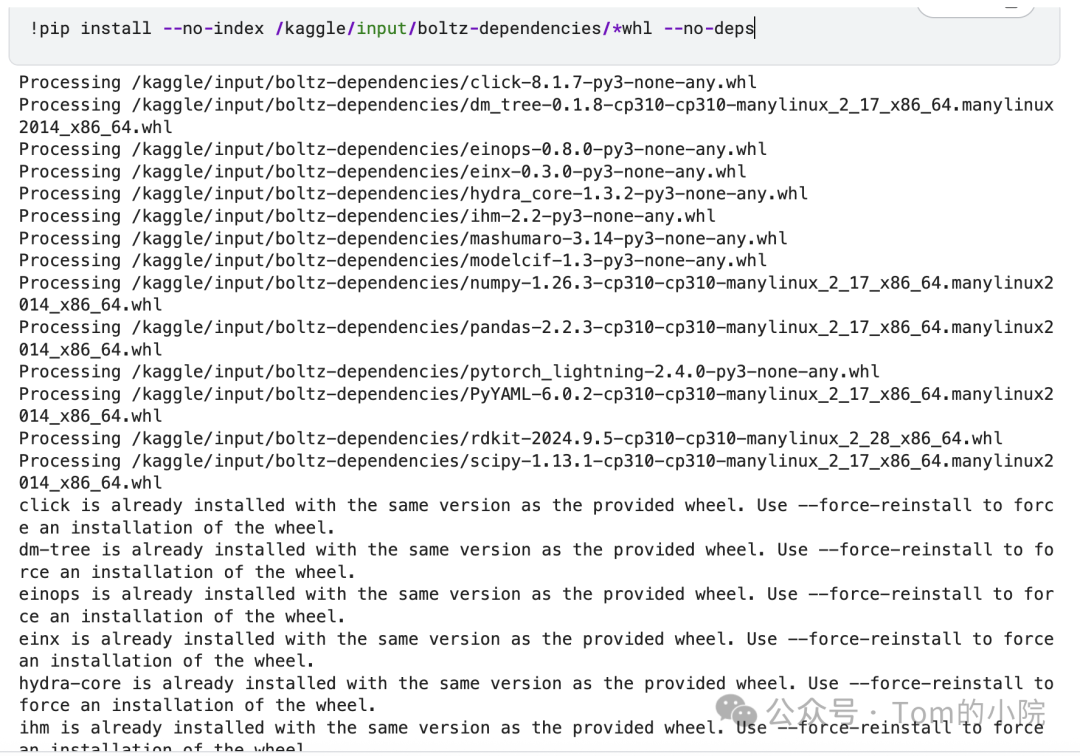
Task: Click the einops-0.8.0 wheel processing line
Action: coord(393,149)
